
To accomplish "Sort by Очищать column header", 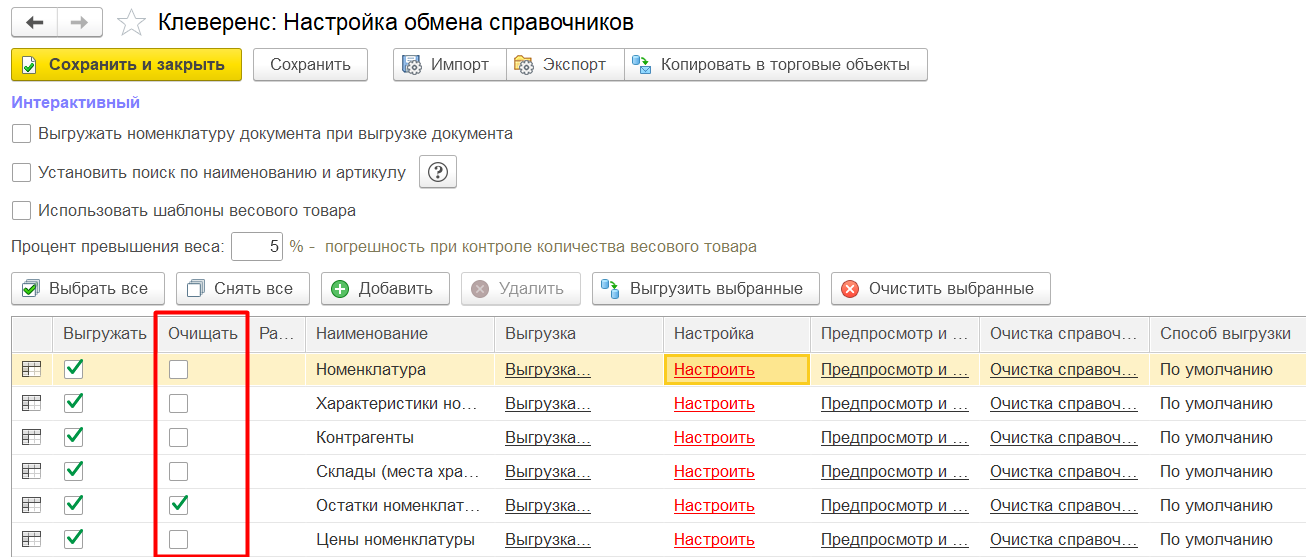I will click(203, 333).
